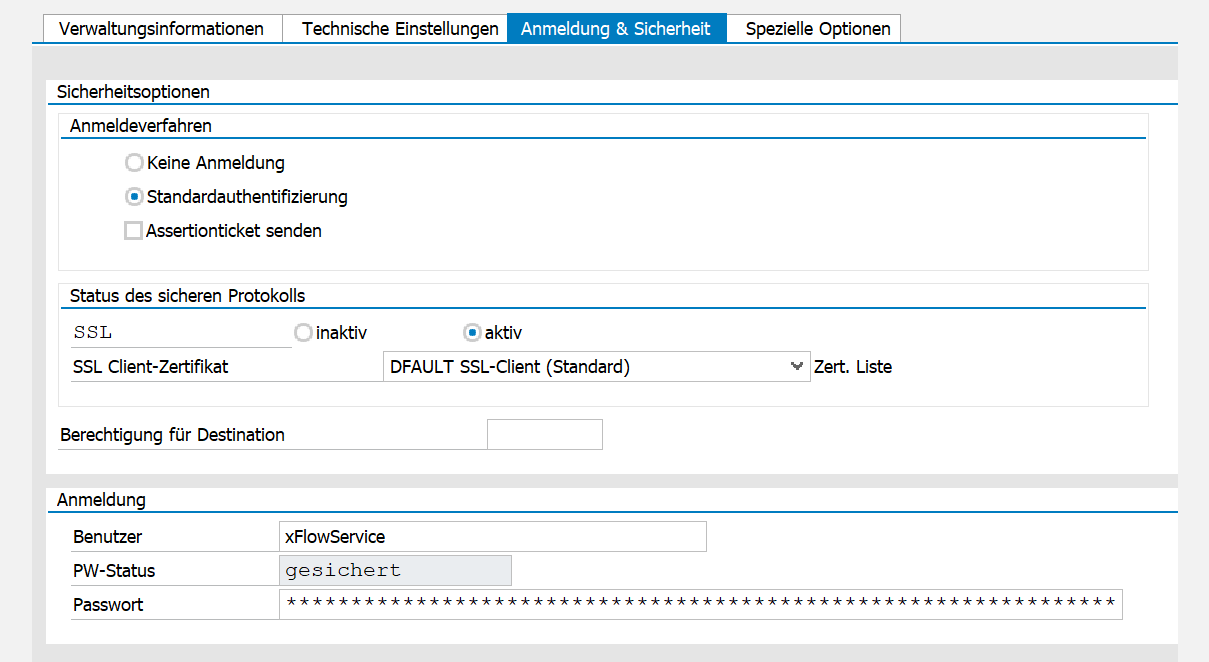This screenshot has width=1209, height=662.
Task: Open the DFAULT SSL-Client (Standard) combo box
Action: click(590, 366)
